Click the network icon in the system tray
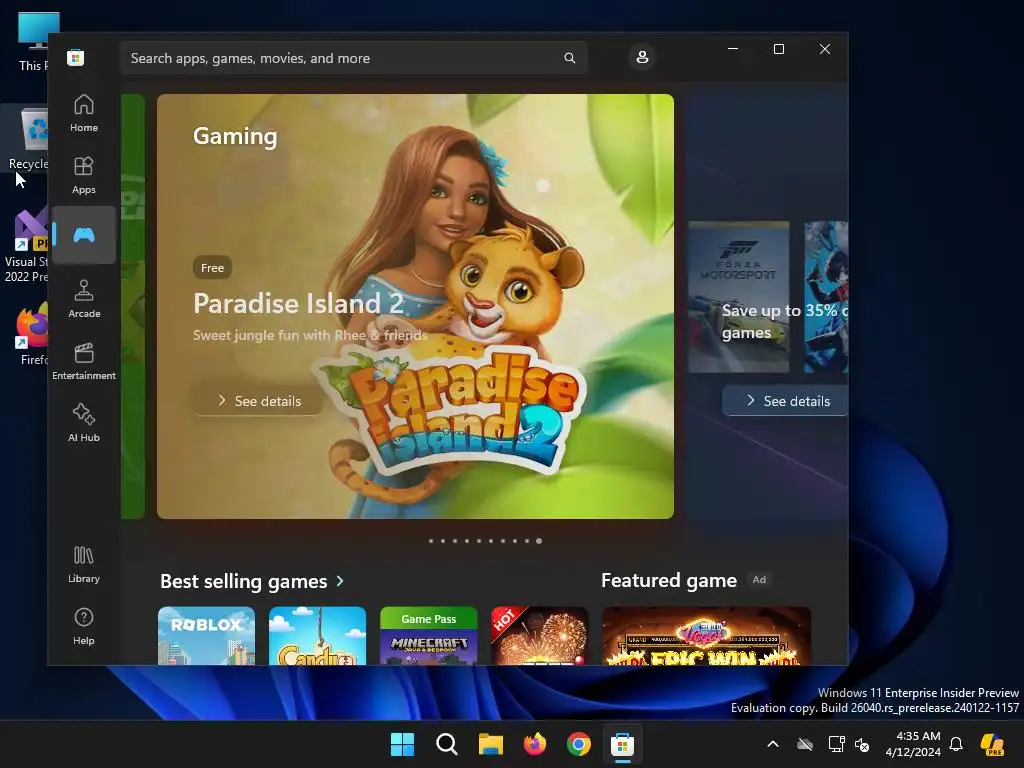1024x768 pixels. point(837,744)
